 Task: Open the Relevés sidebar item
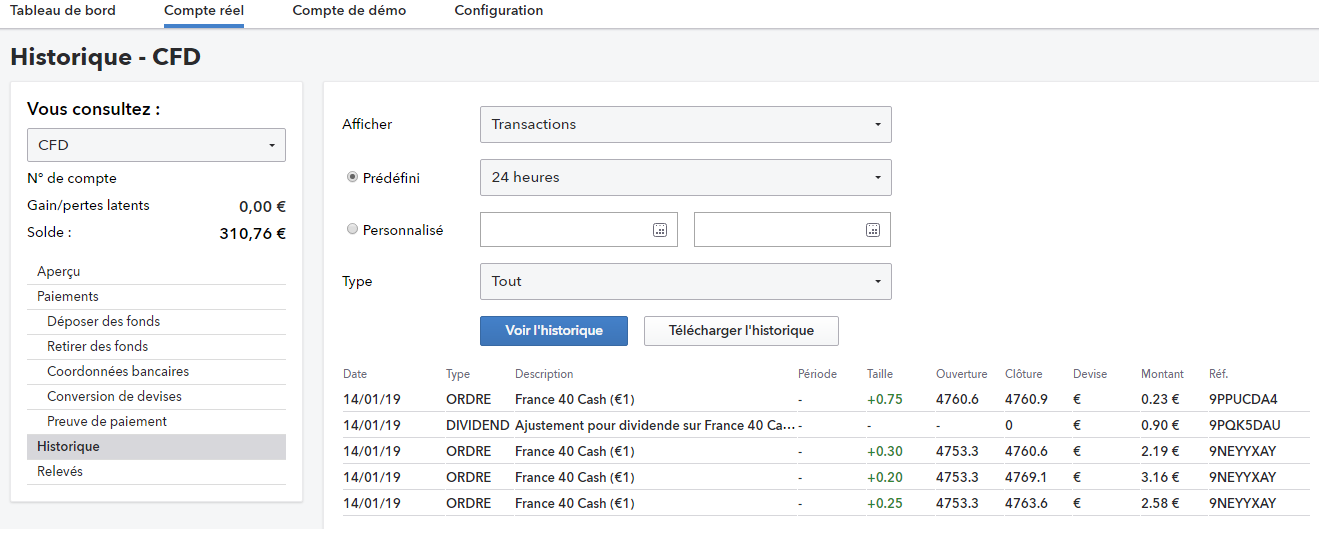60,472
